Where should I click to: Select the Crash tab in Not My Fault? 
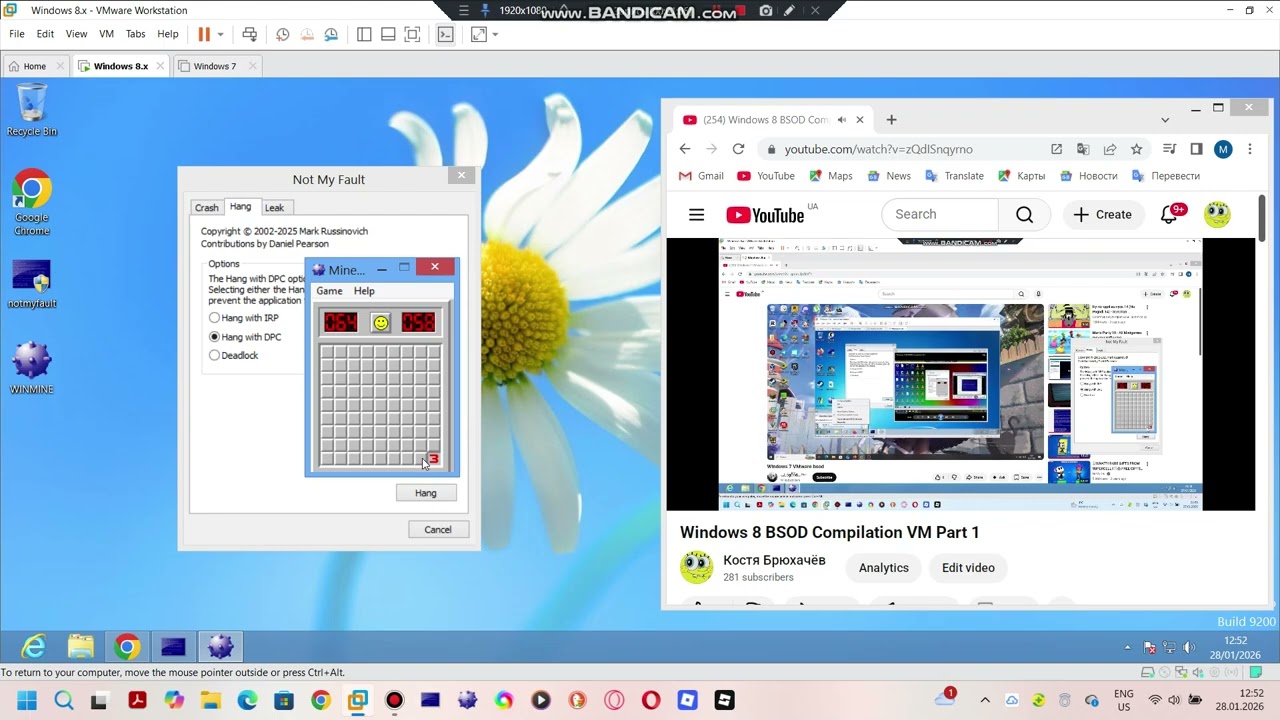coord(206,207)
